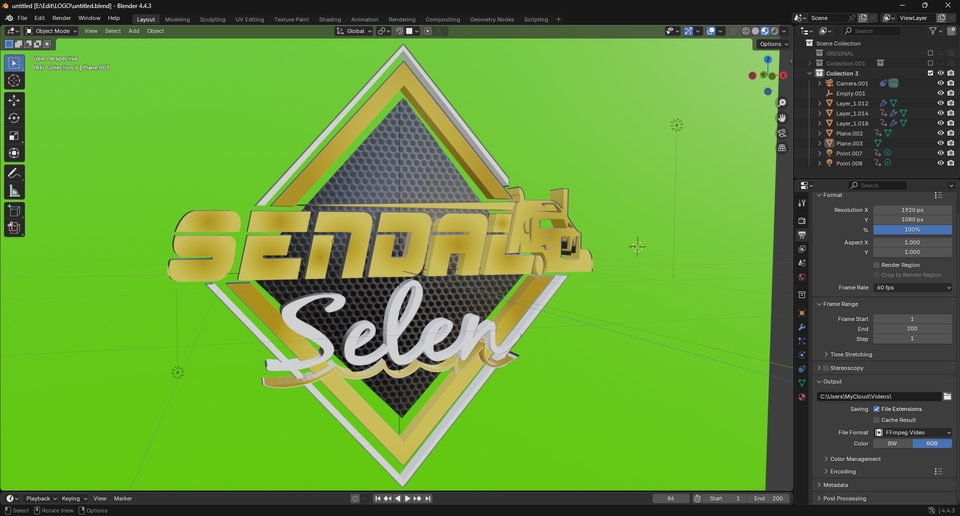Expand the Encoding panel
Screen dimensions: 960x516
843,471
